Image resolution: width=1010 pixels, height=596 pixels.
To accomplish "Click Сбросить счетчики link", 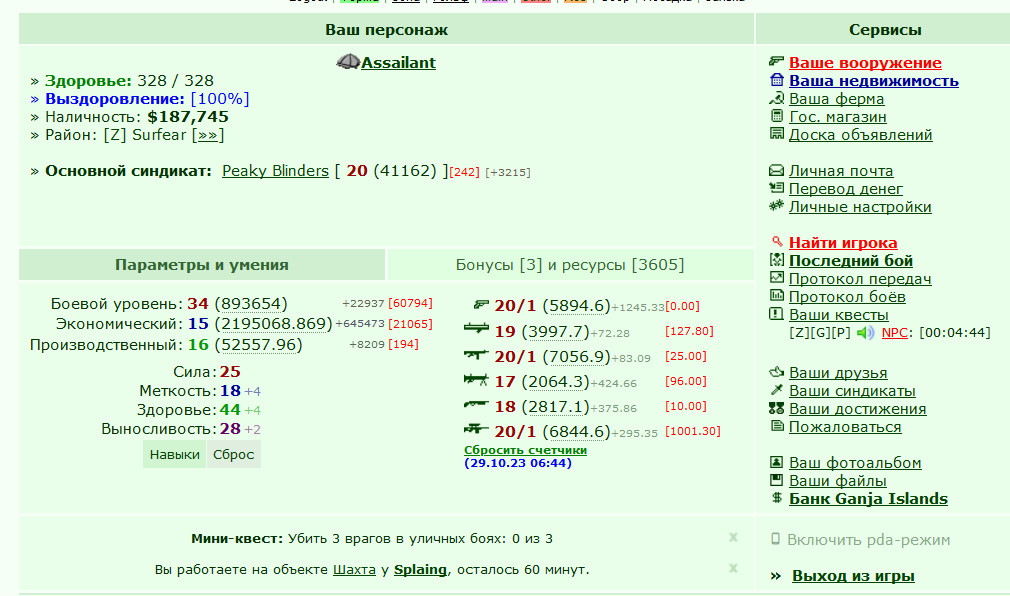I will tap(525, 450).
